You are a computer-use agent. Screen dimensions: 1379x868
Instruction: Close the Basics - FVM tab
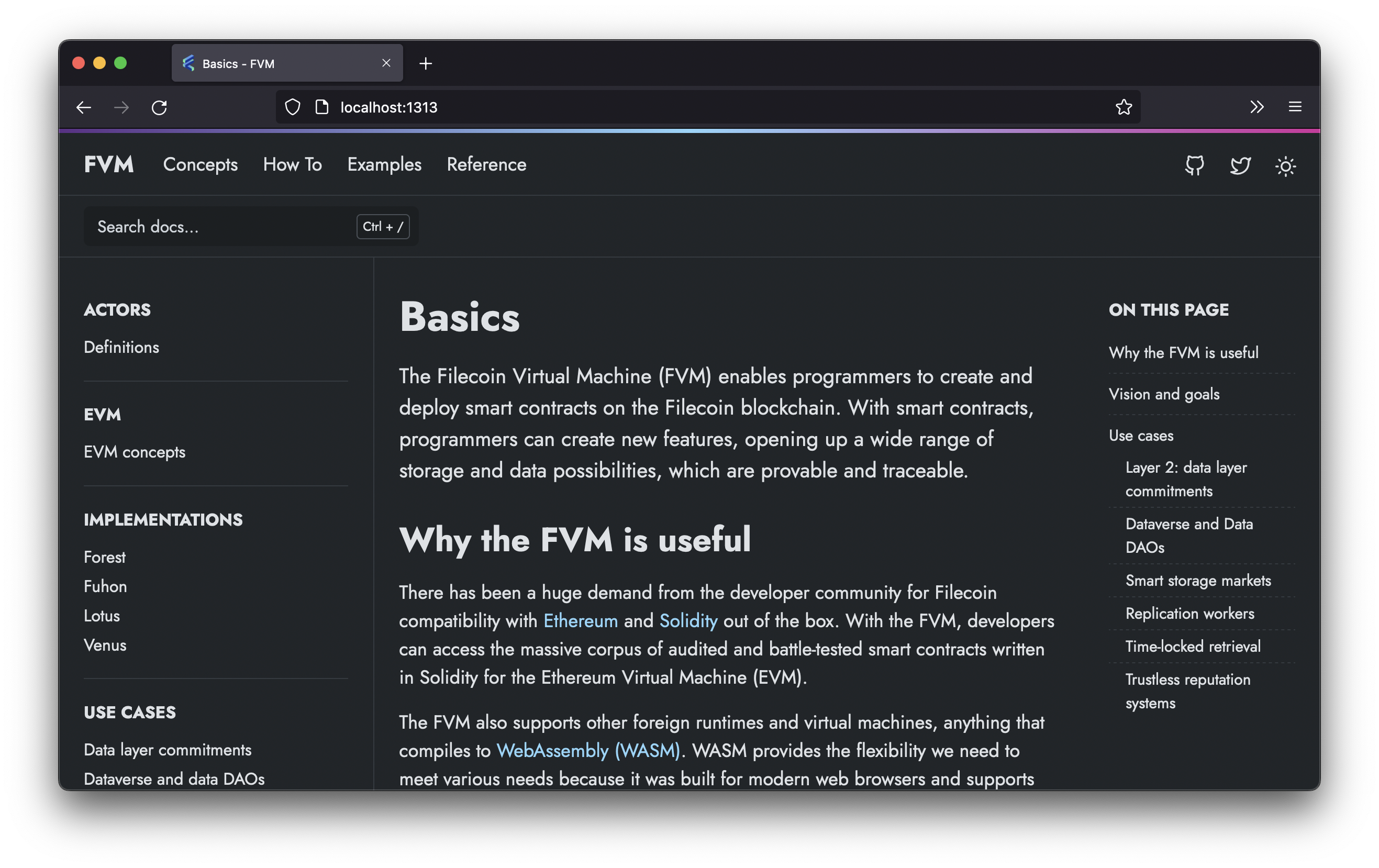(x=386, y=63)
